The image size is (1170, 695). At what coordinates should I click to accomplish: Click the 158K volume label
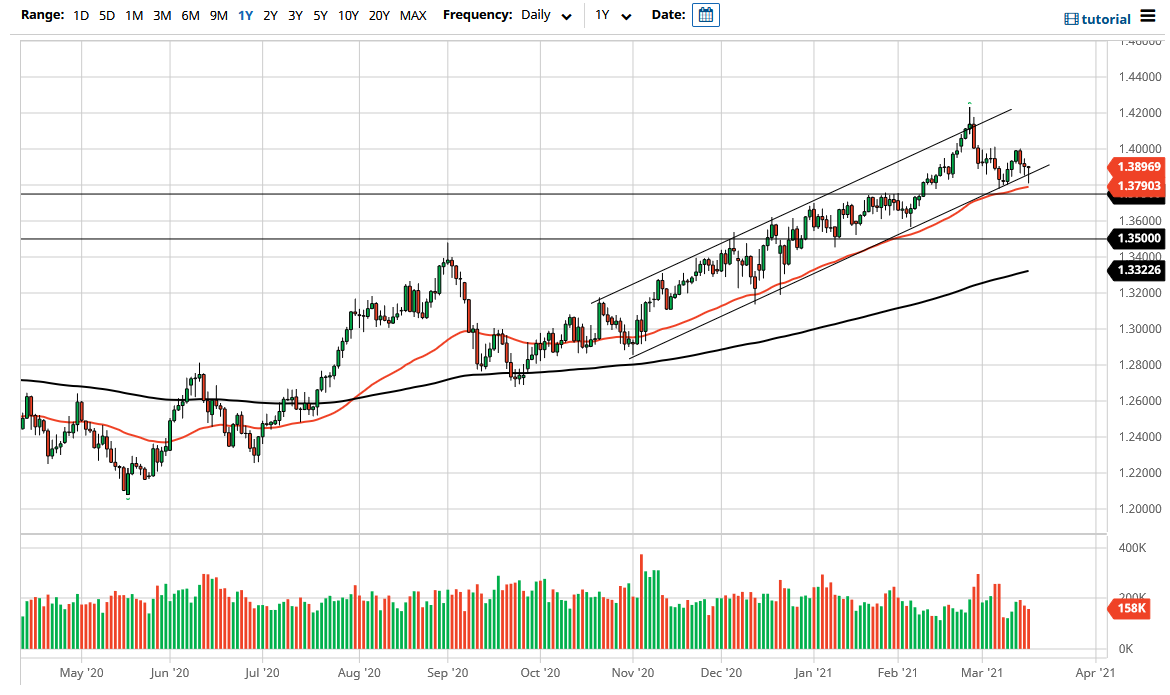[1131, 608]
